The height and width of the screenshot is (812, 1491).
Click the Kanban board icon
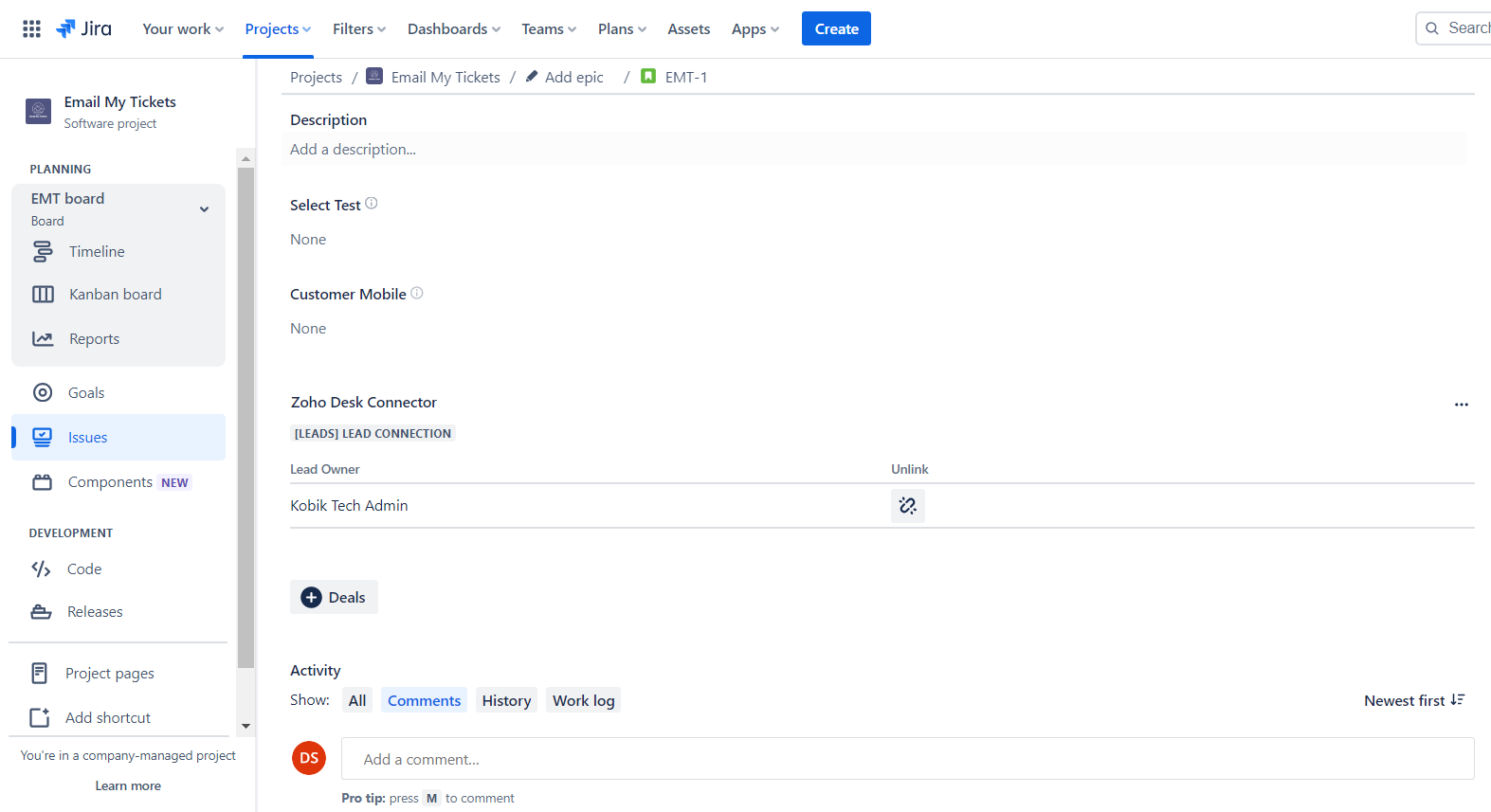[43, 294]
